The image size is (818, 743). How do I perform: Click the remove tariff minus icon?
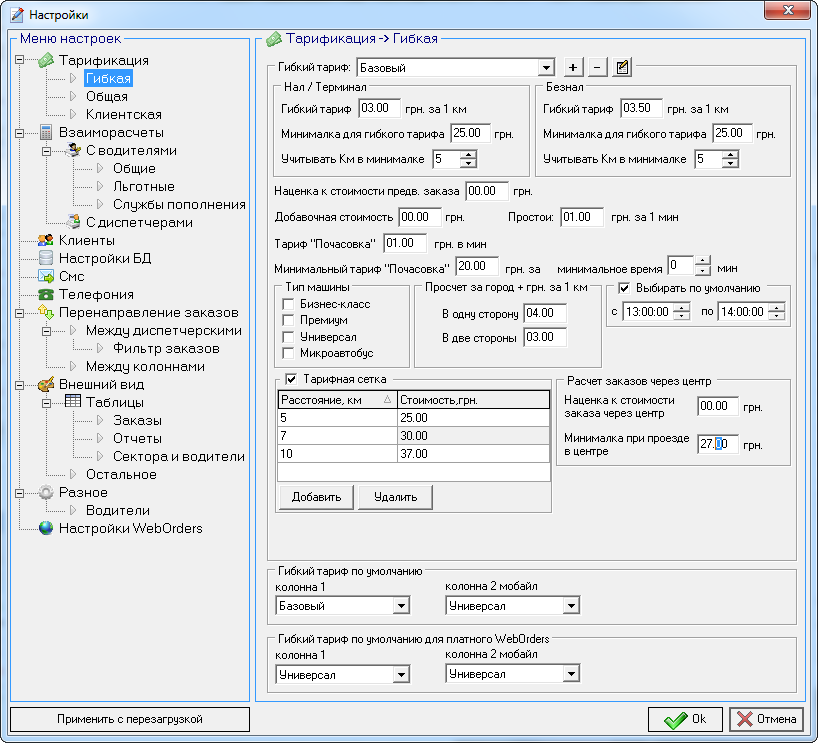click(597, 68)
